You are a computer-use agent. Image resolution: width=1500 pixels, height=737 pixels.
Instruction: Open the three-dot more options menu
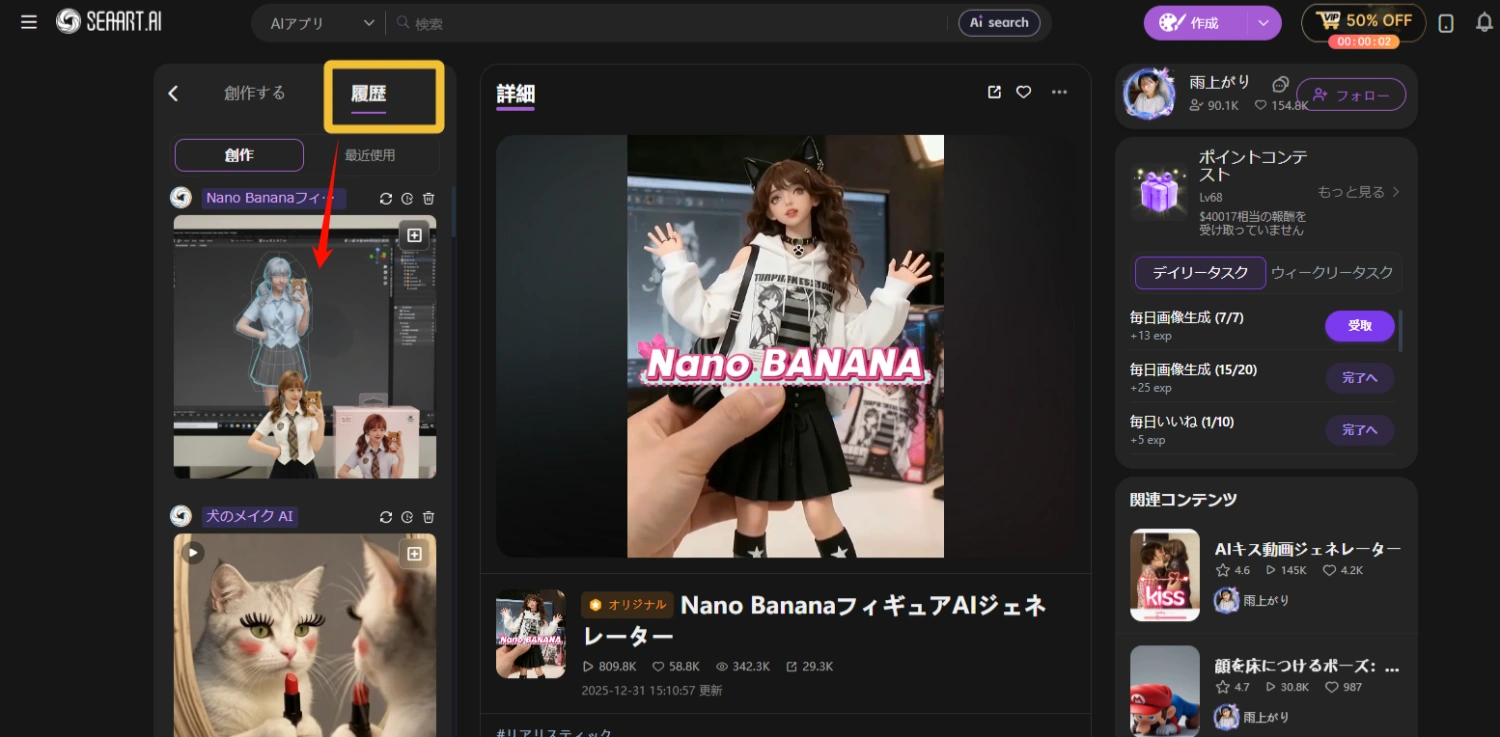(1059, 92)
